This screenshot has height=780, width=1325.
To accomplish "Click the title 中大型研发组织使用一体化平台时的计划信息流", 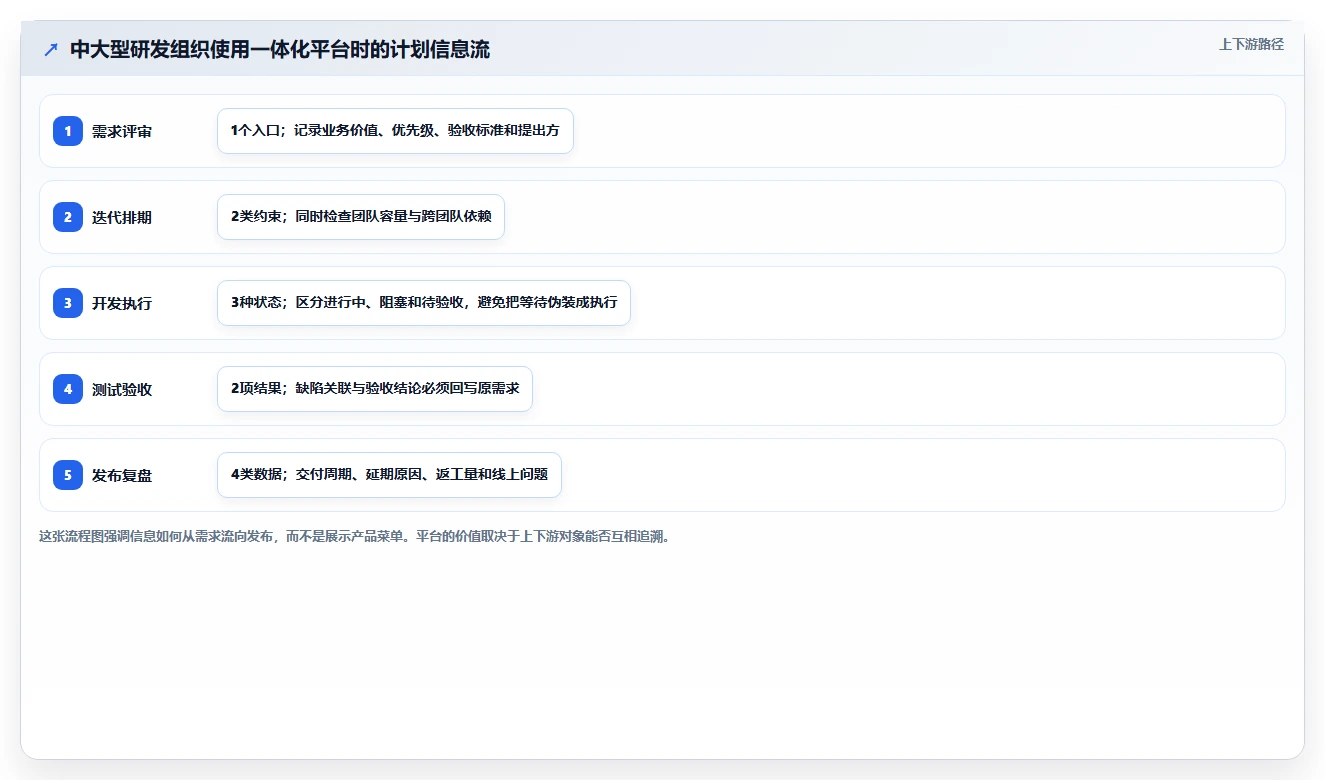I will point(280,50).
